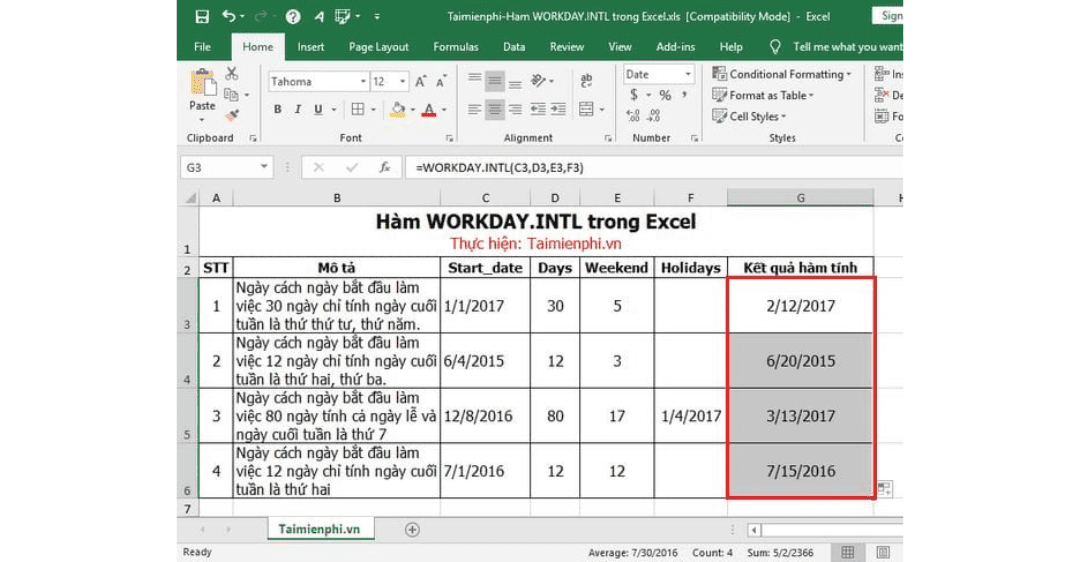
Task: Open the Name Box dropdown arrow
Action: pyautogui.click(x=264, y=168)
